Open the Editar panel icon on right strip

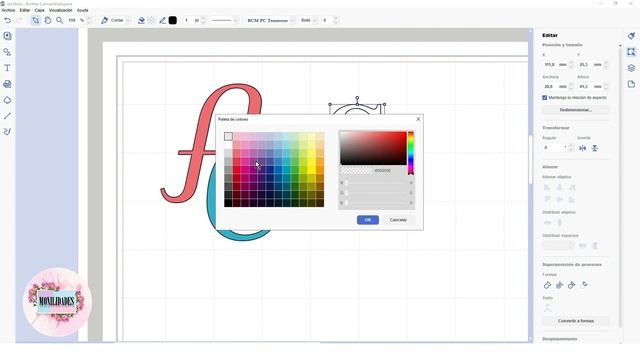point(631,52)
